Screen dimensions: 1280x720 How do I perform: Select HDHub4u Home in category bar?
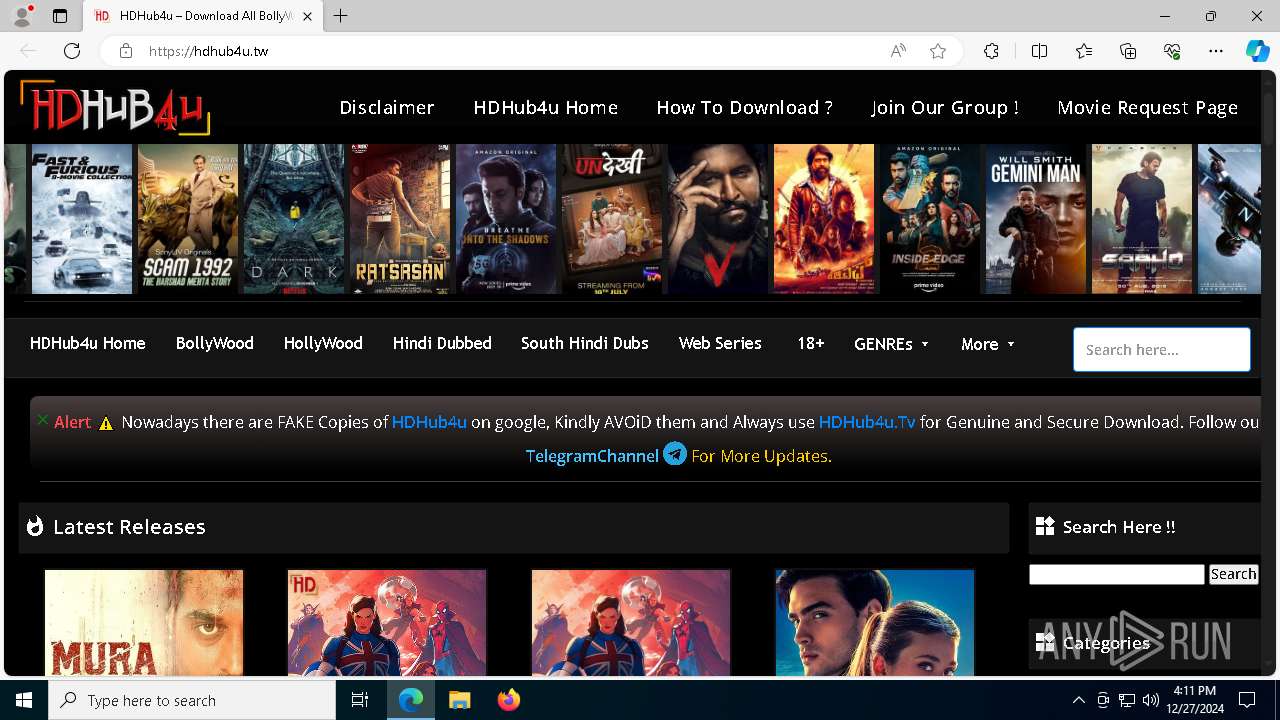[x=88, y=343]
